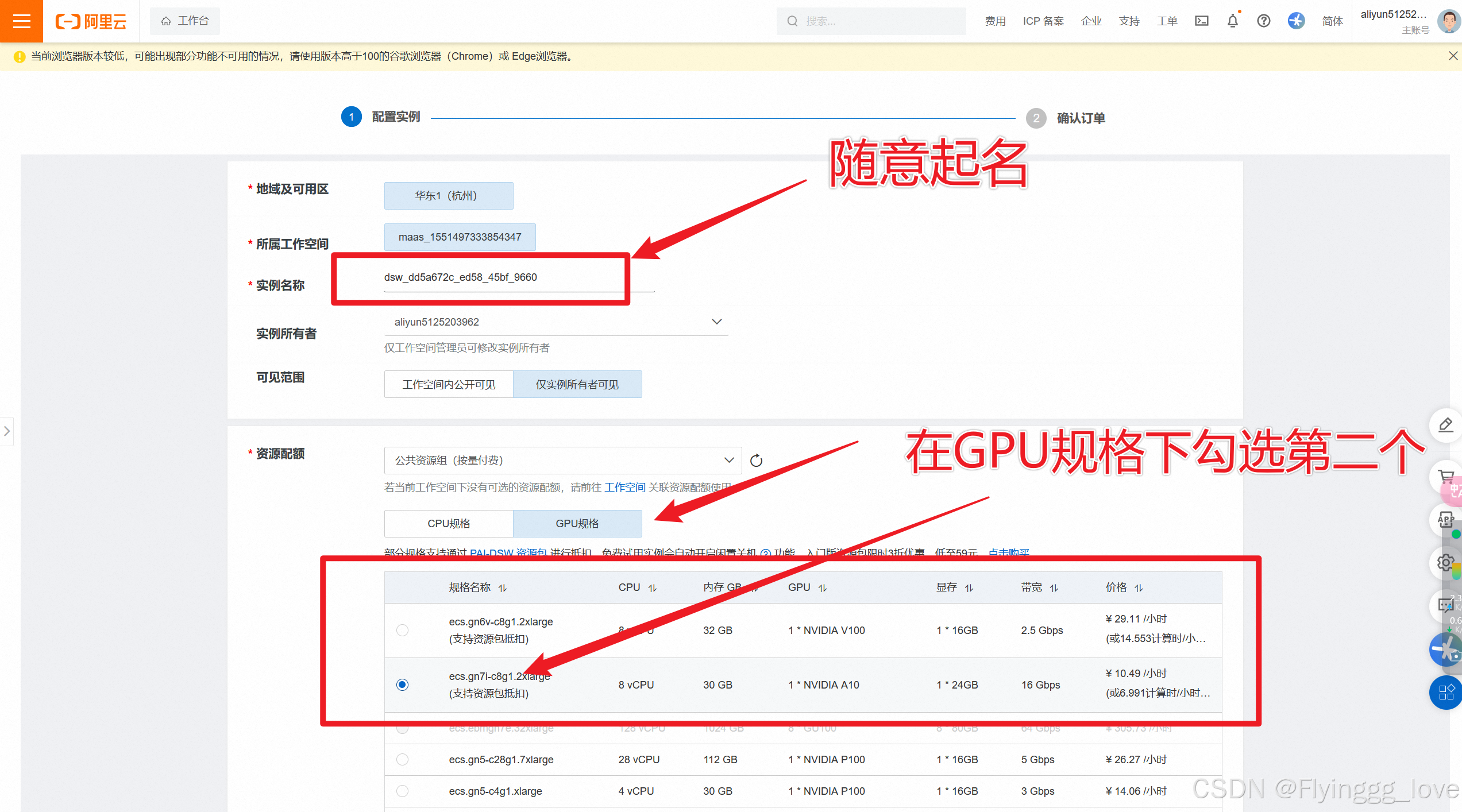Open the hamburger navigation menu
This screenshot has width=1462, height=812.
(21, 21)
